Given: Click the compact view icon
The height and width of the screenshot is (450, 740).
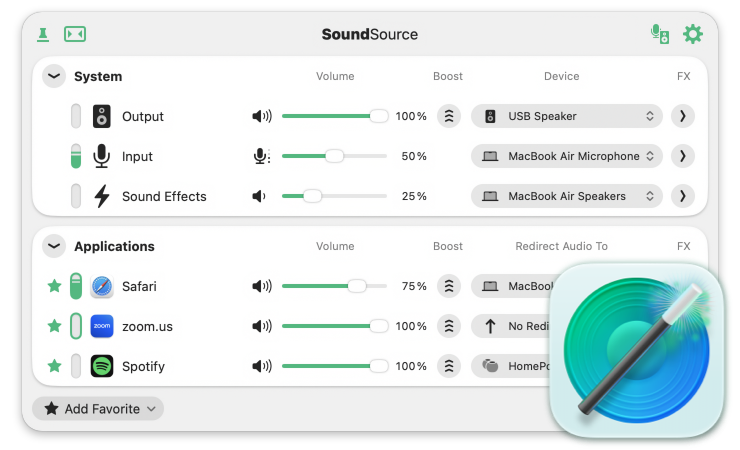Looking at the screenshot, I should [75, 34].
